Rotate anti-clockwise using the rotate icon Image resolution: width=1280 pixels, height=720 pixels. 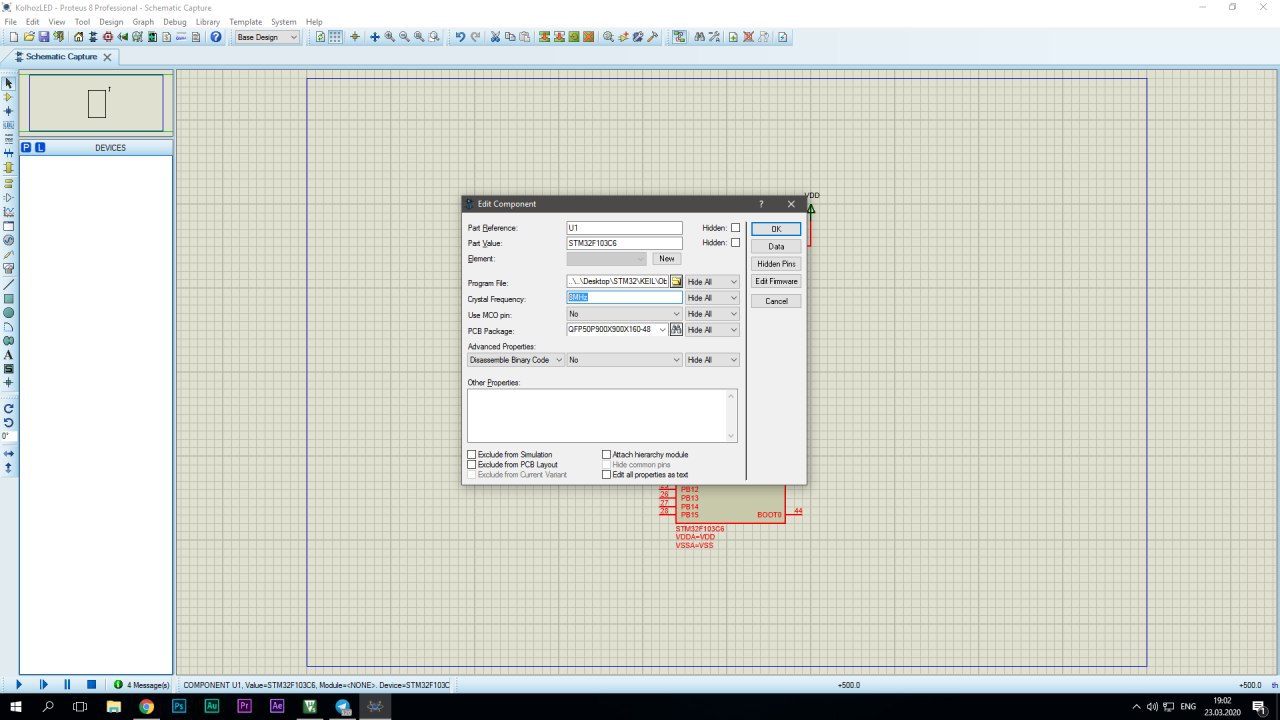click(9, 422)
